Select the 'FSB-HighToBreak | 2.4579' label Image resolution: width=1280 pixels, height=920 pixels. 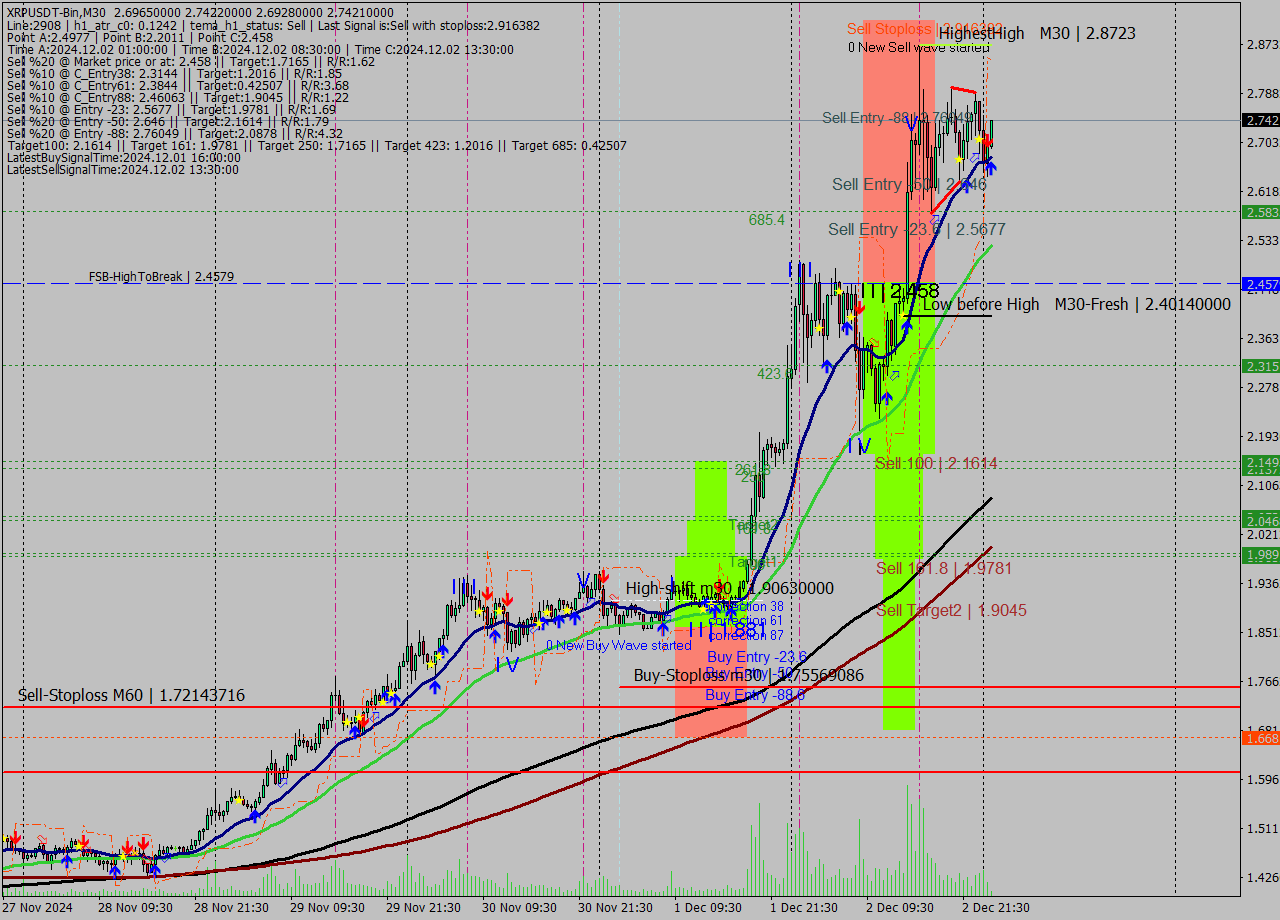tap(161, 276)
